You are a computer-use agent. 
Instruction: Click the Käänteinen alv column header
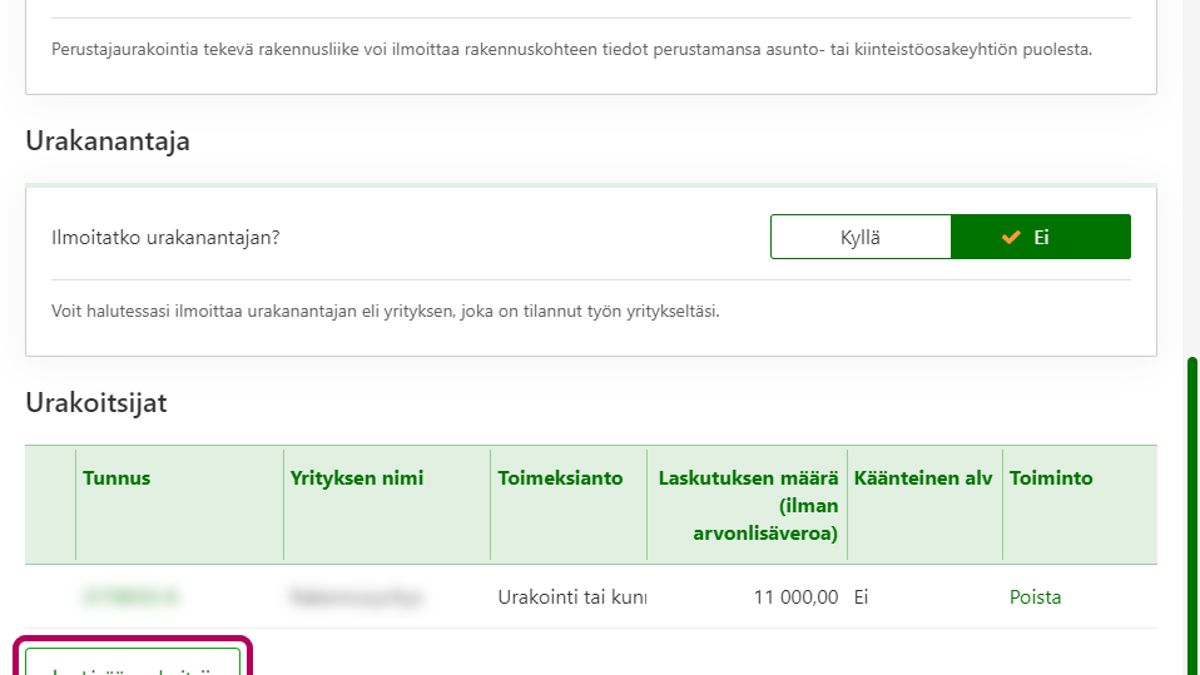pyautogui.click(x=923, y=478)
